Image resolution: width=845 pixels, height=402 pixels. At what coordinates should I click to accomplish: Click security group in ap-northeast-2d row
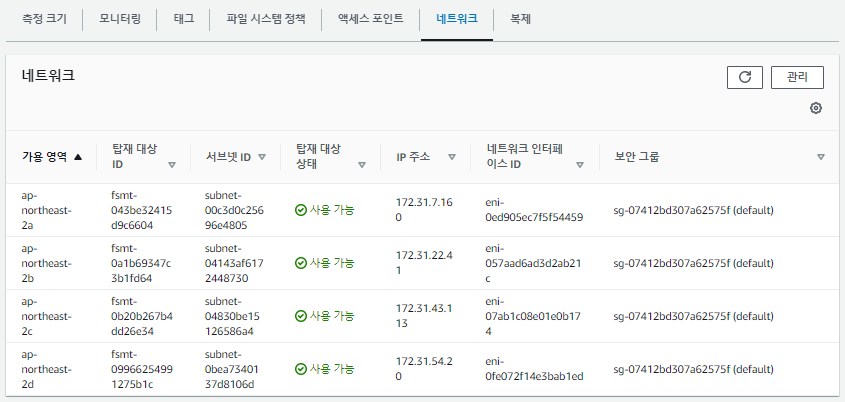point(694,369)
